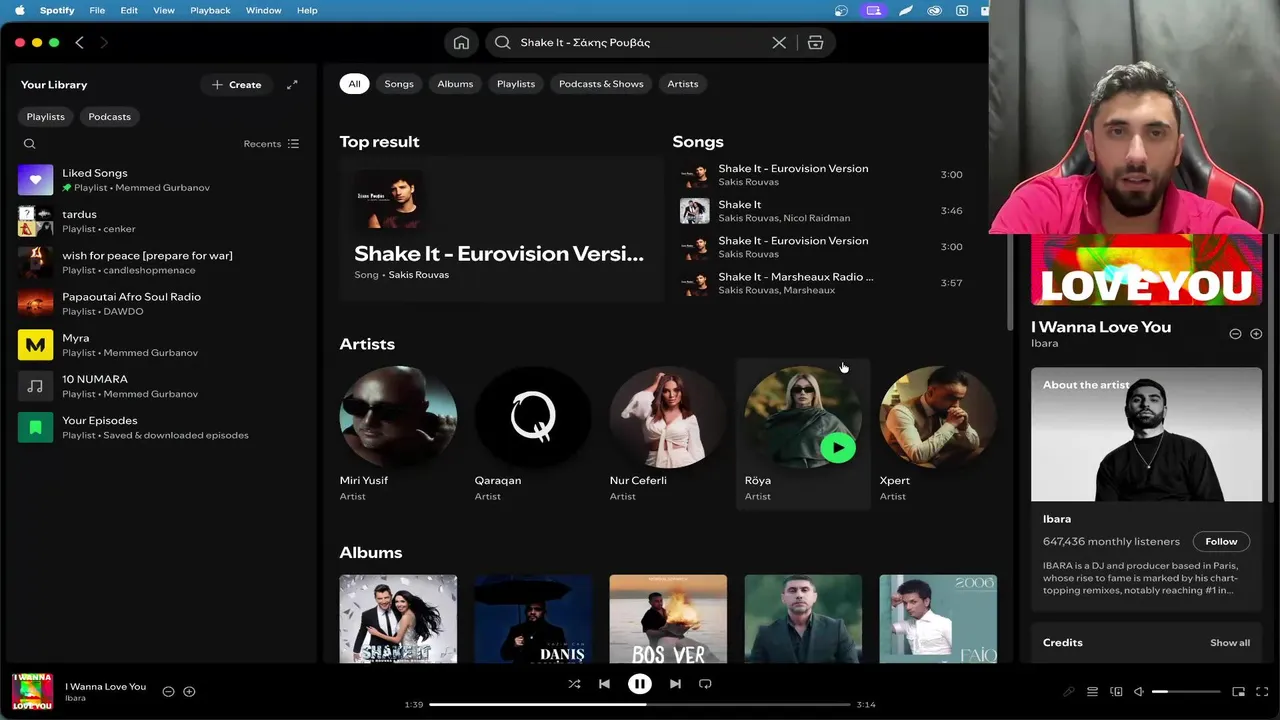Expand Your Library to full view

(x=292, y=85)
